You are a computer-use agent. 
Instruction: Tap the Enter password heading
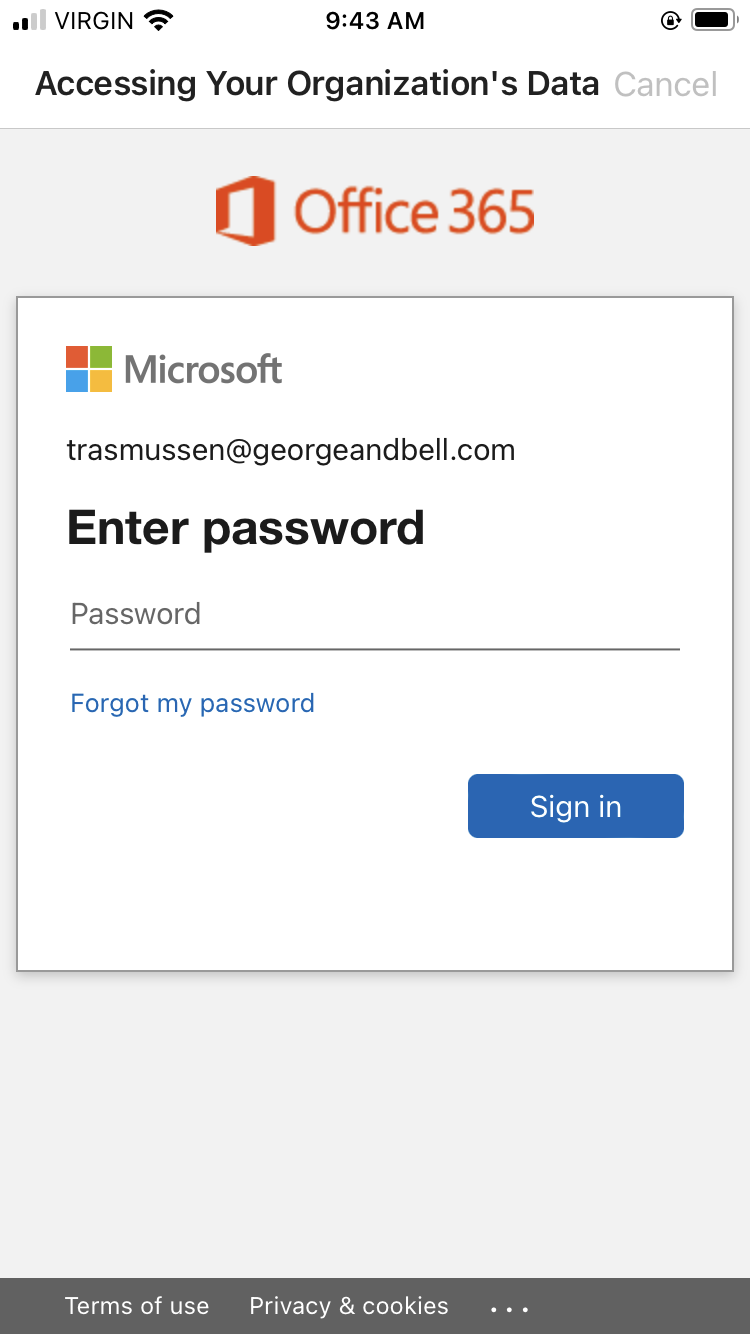(246, 527)
